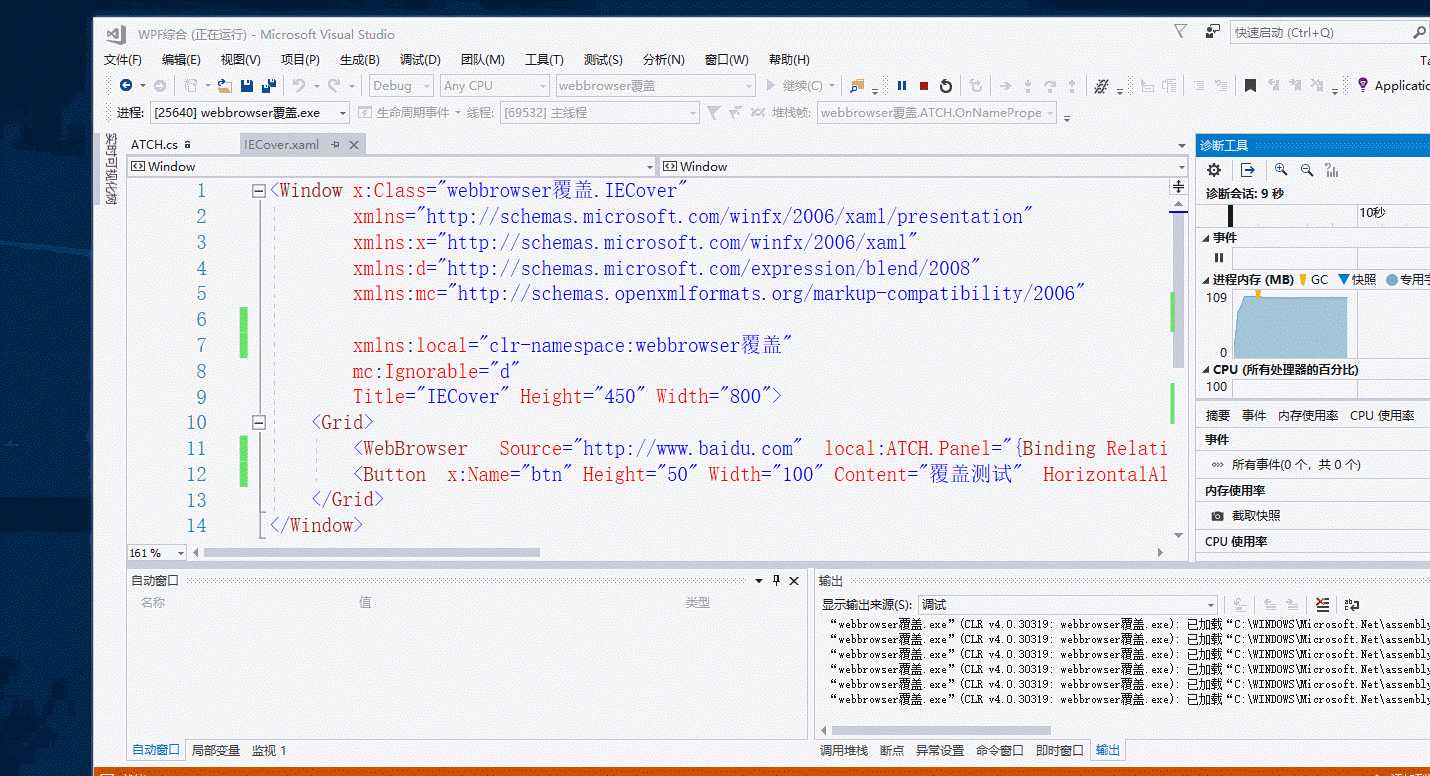This screenshot has height=776, width=1430.
Task: Open the 工具(T) menu
Action: (x=544, y=60)
